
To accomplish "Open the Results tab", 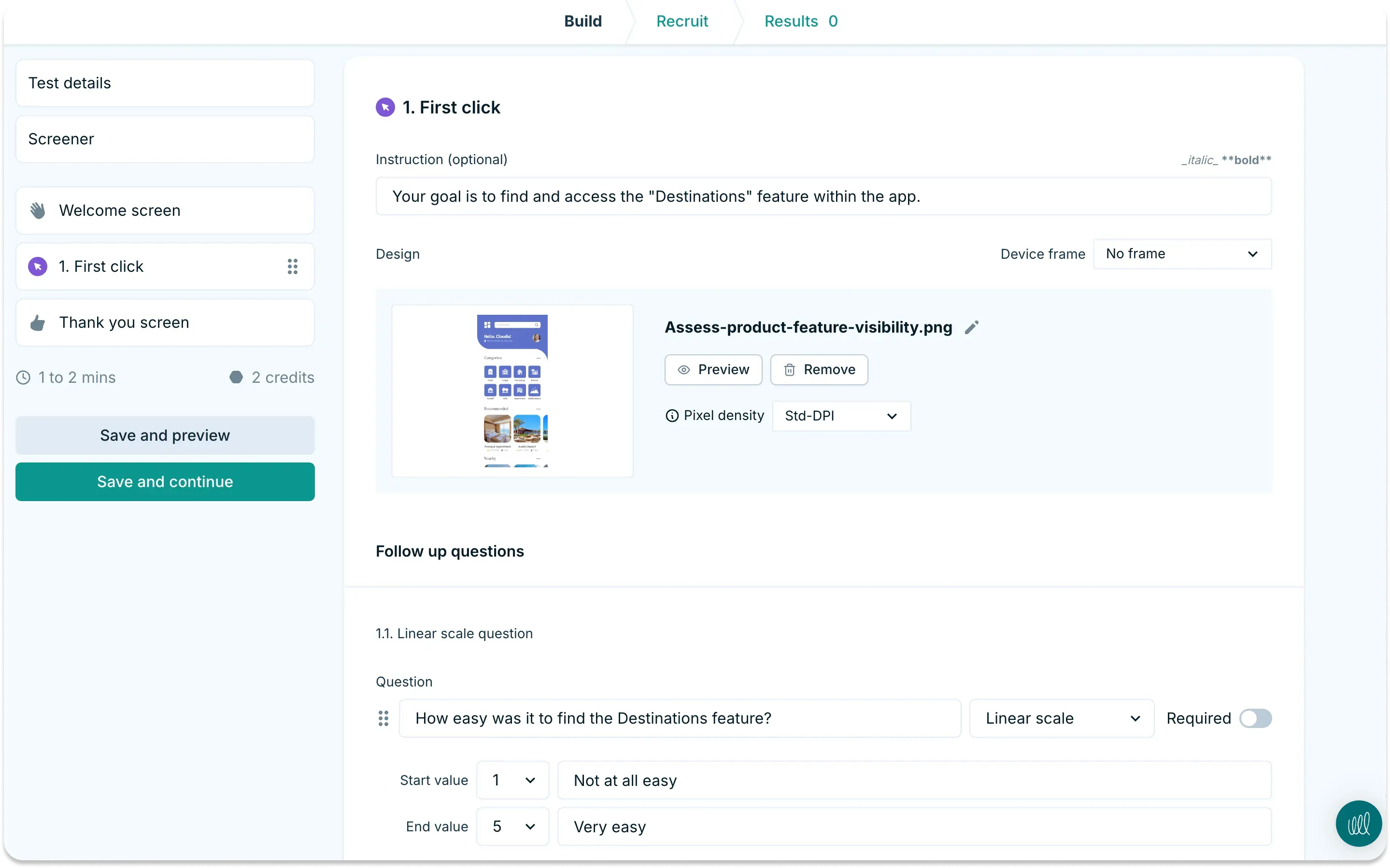I will 800,21.
